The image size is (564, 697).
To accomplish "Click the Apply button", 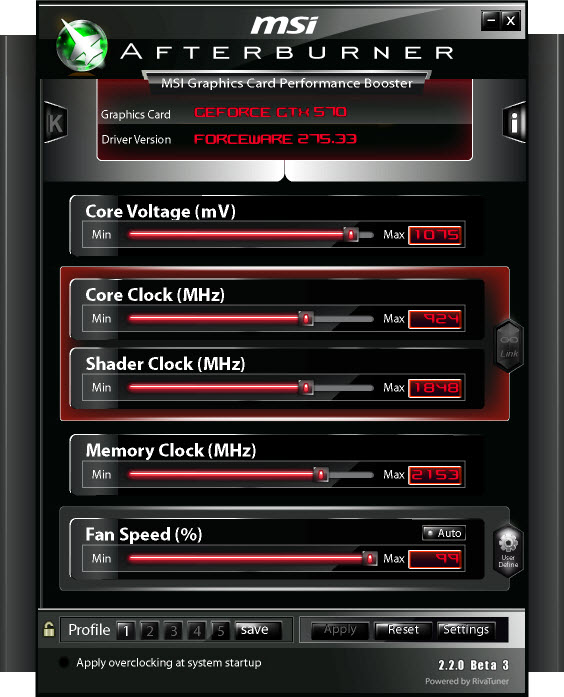I will click(340, 630).
